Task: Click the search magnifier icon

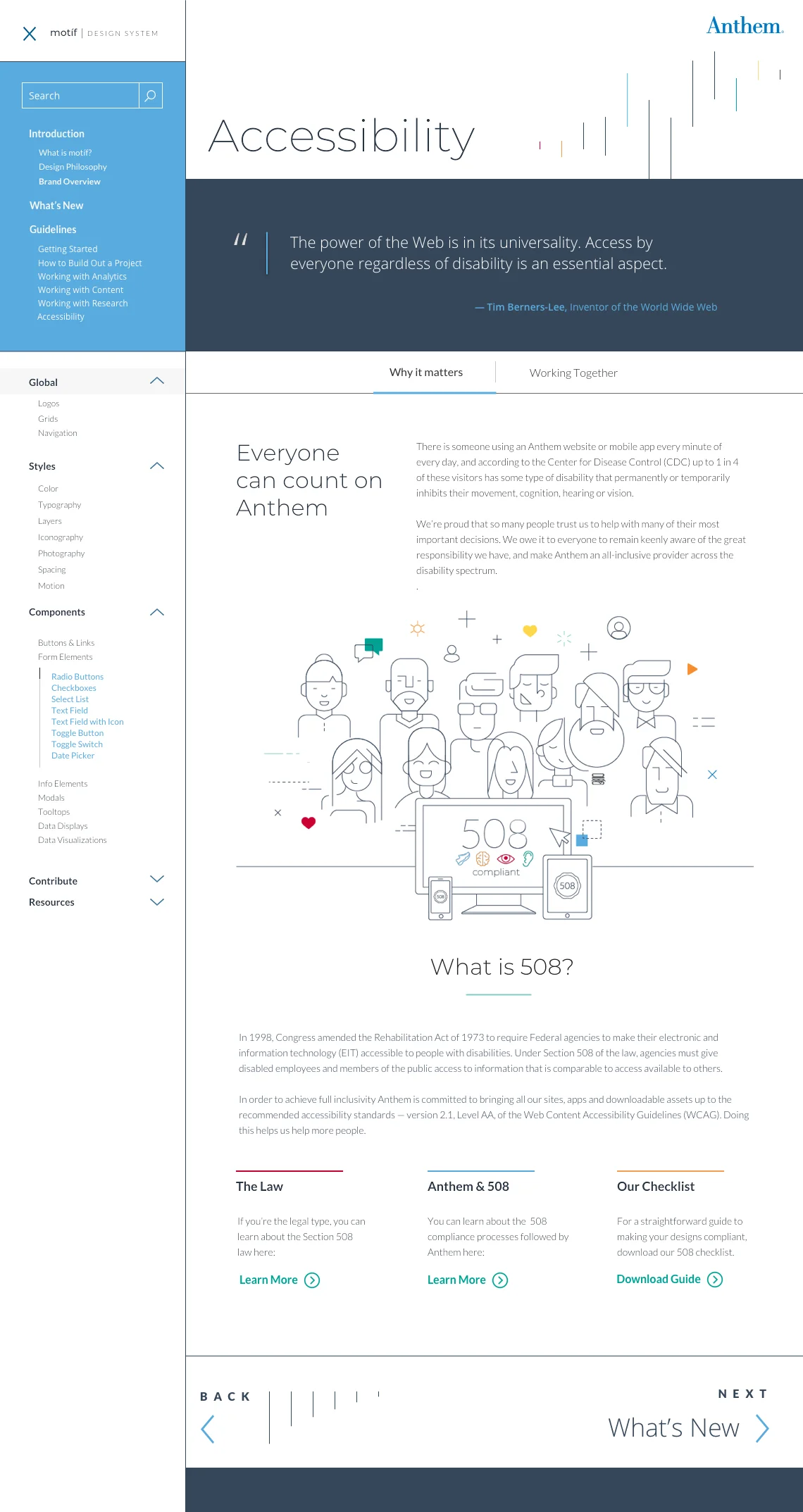Action: (x=150, y=96)
